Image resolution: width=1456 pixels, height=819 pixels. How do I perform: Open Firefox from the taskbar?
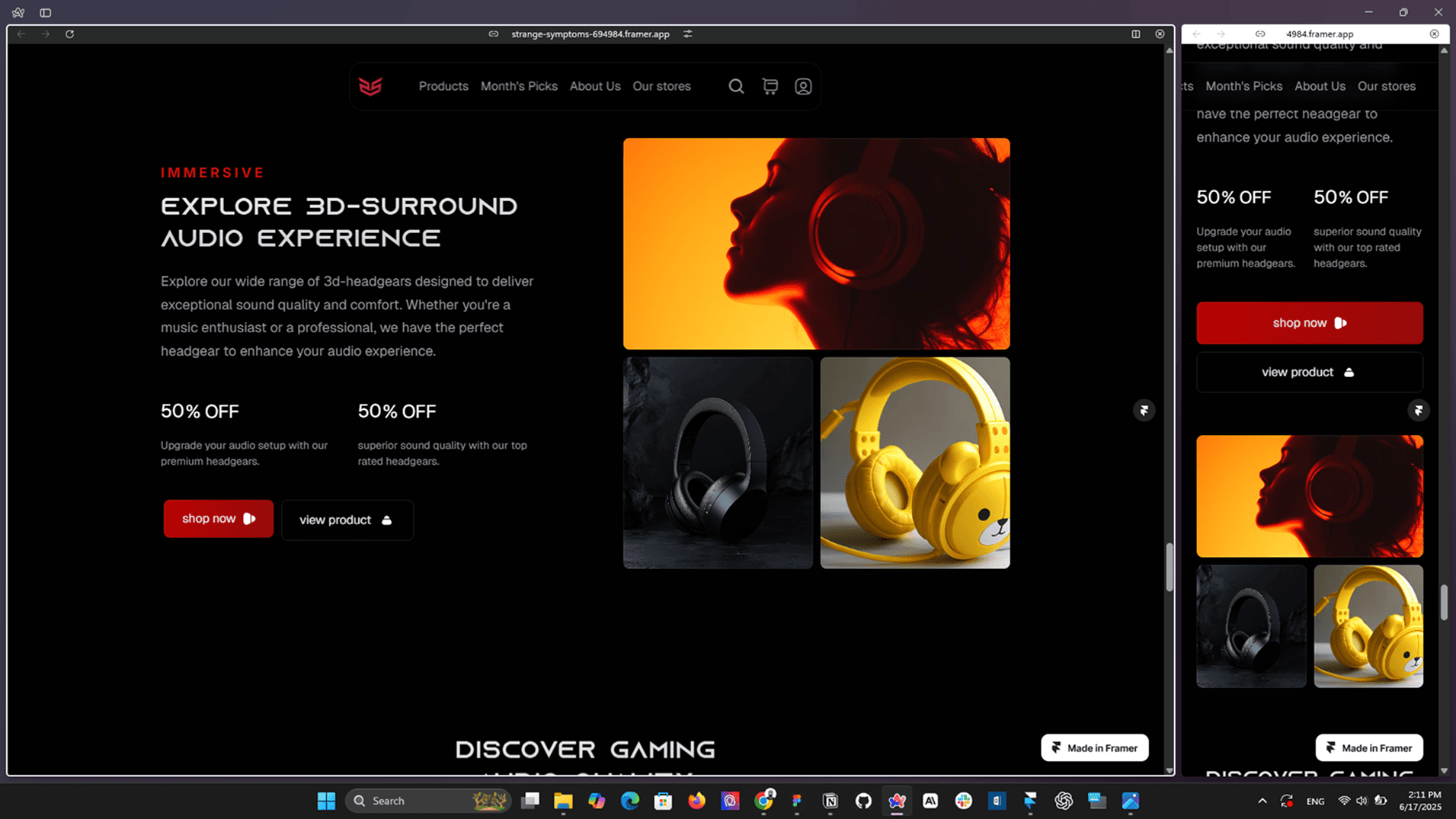pyautogui.click(x=696, y=801)
